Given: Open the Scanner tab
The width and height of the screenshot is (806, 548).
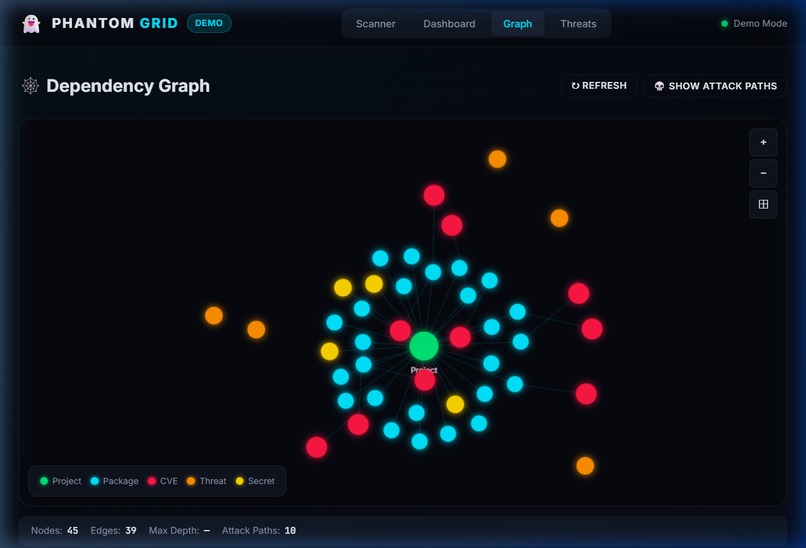Looking at the screenshot, I should point(376,24).
